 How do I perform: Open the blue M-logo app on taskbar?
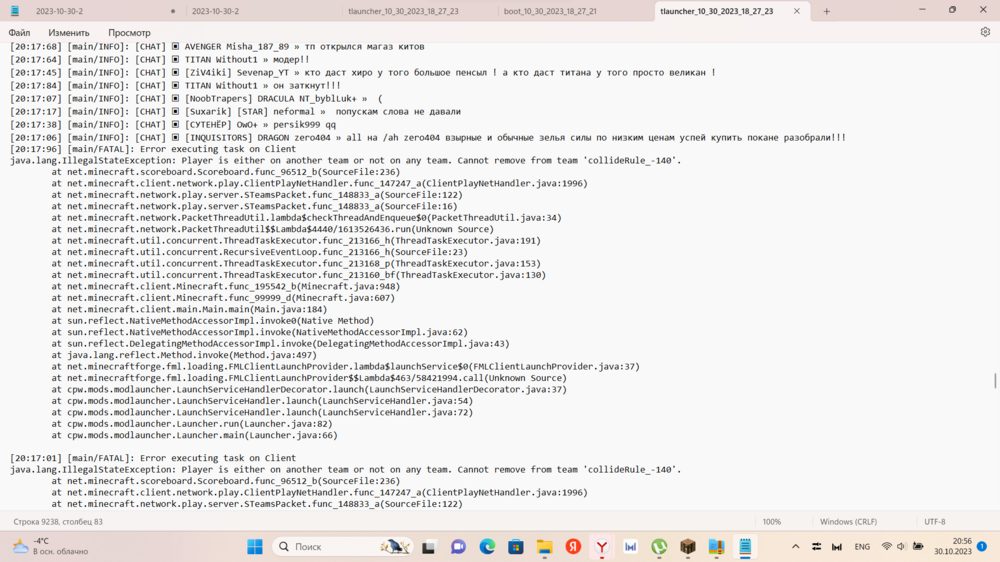tap(631, 547)
